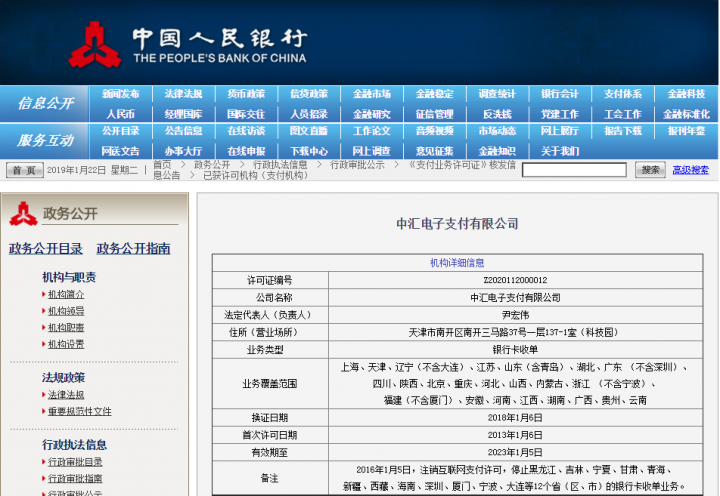This screenshot has width=720, height=496.
Task: Click the People's Bank of China header logo
Action: click(188, 45)
